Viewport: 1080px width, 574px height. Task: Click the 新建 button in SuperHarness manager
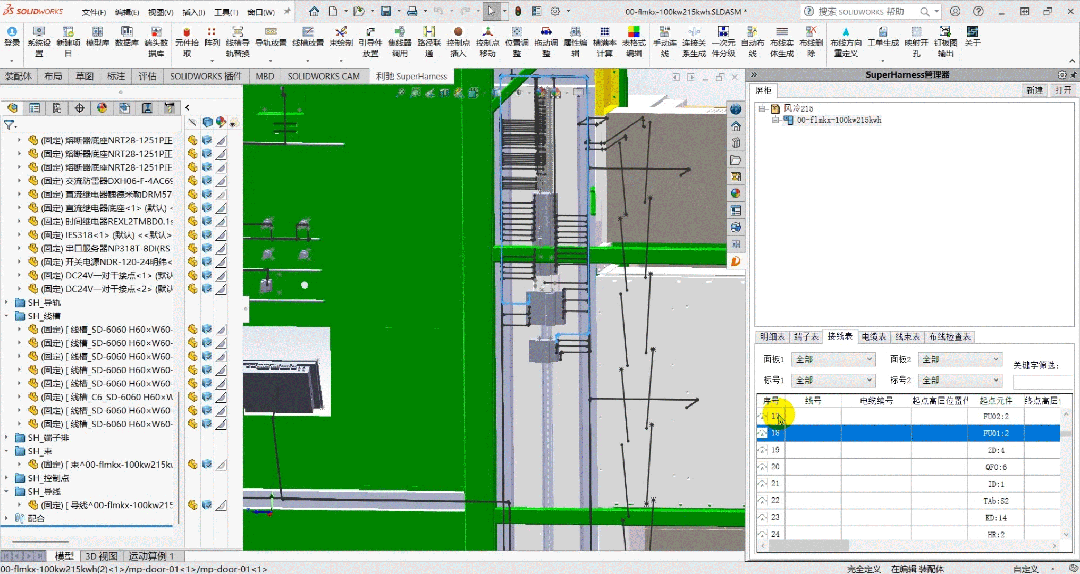click(1034, 90)
